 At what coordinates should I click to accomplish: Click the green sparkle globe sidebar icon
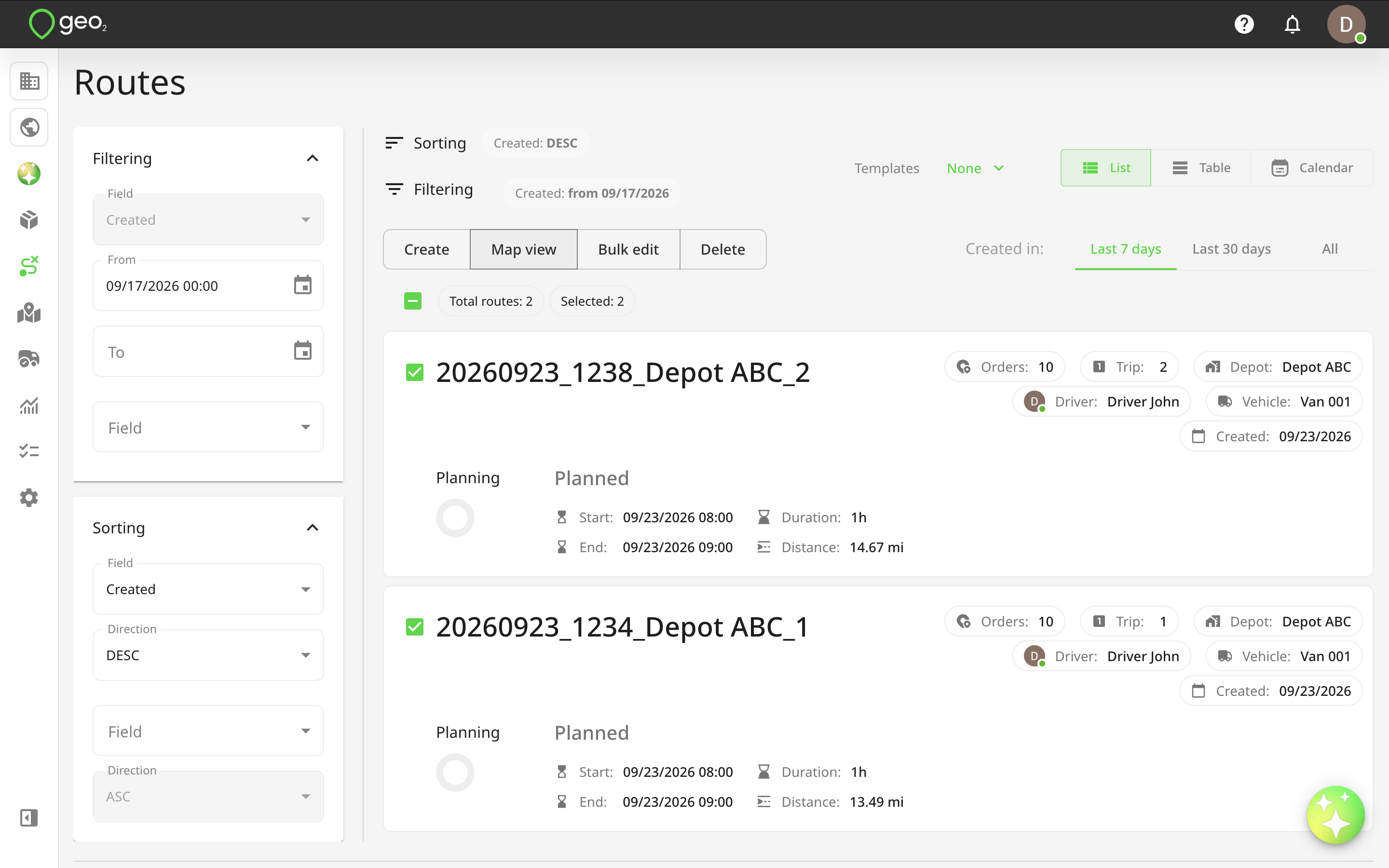[x=29, y=174]
